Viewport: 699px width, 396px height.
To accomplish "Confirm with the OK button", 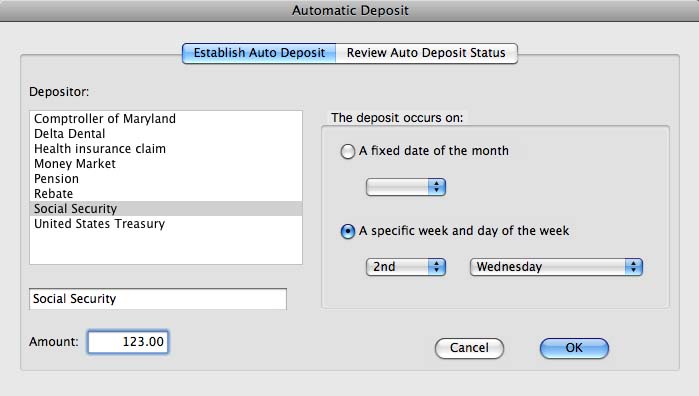I will click(x=574, y=348).
